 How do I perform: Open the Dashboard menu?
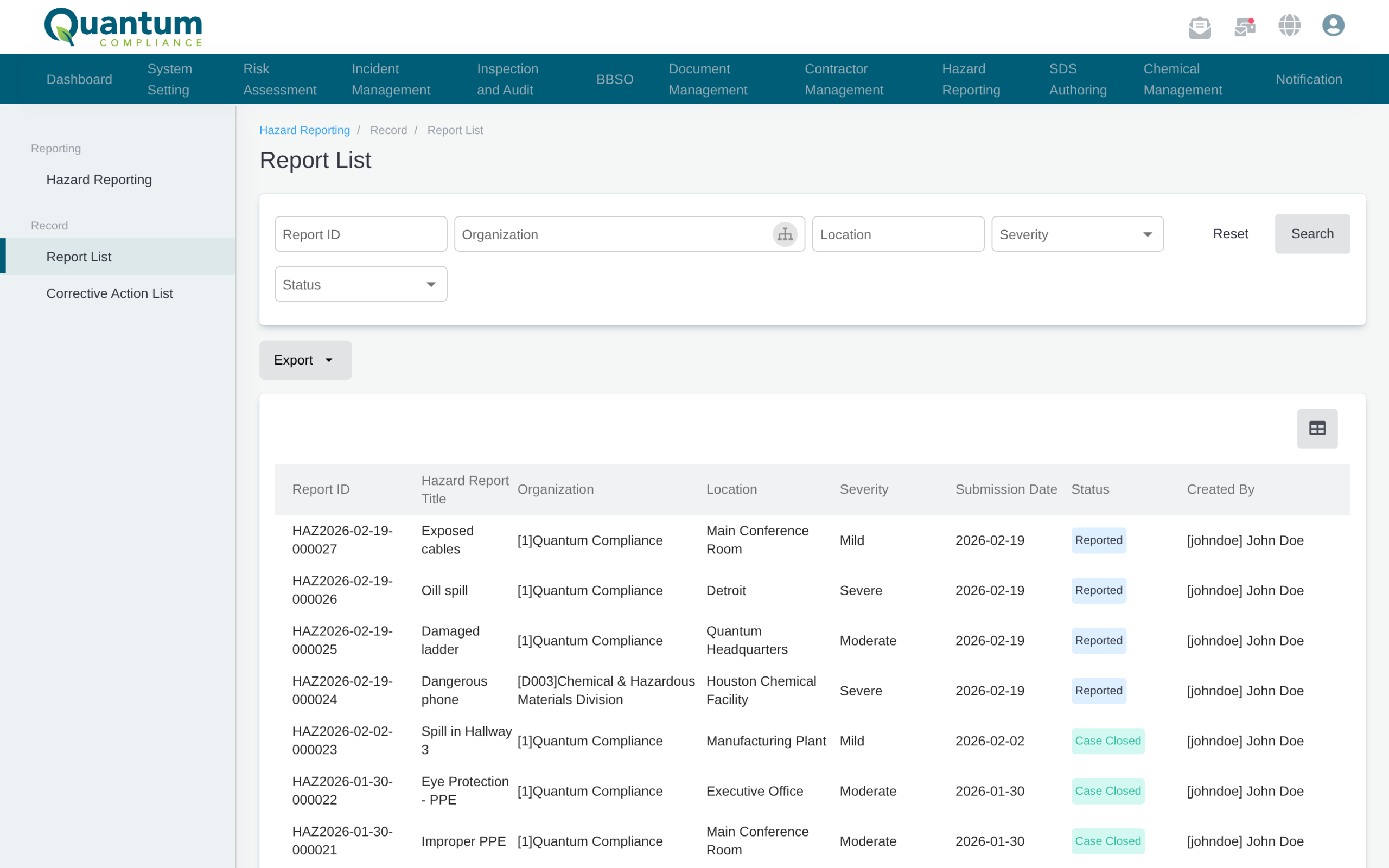click(79, 79)
